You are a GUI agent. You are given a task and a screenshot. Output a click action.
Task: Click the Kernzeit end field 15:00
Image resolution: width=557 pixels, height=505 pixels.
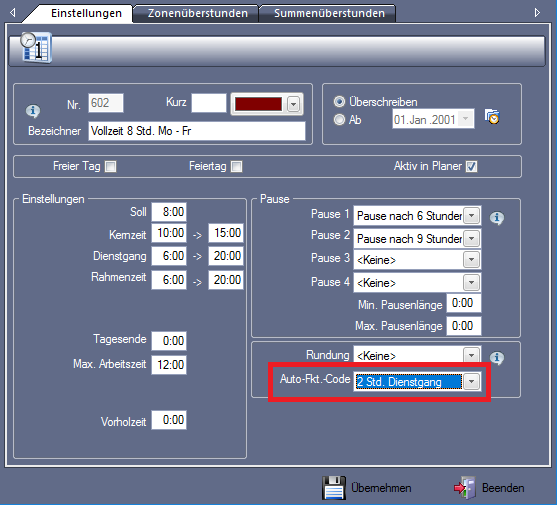pyautogui.click(x=226, y=233)
